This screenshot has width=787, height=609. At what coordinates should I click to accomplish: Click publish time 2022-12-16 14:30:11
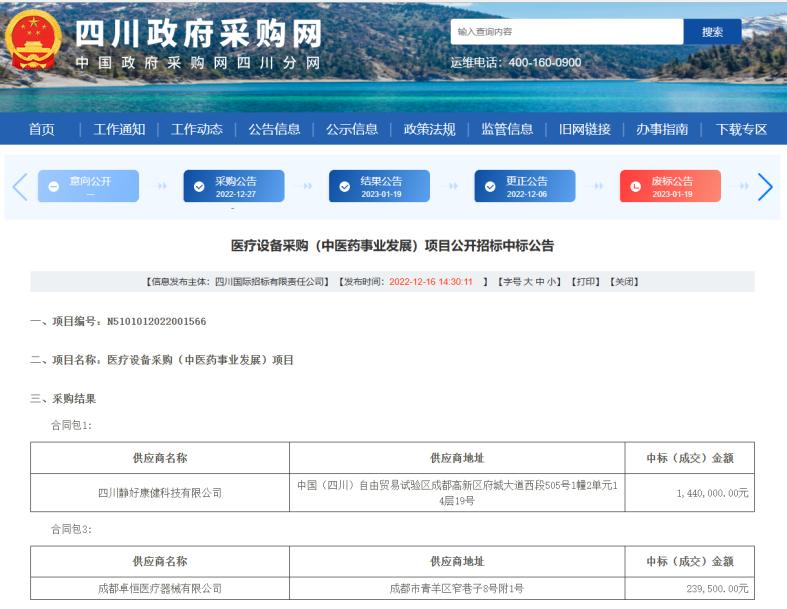pos(431,282)
